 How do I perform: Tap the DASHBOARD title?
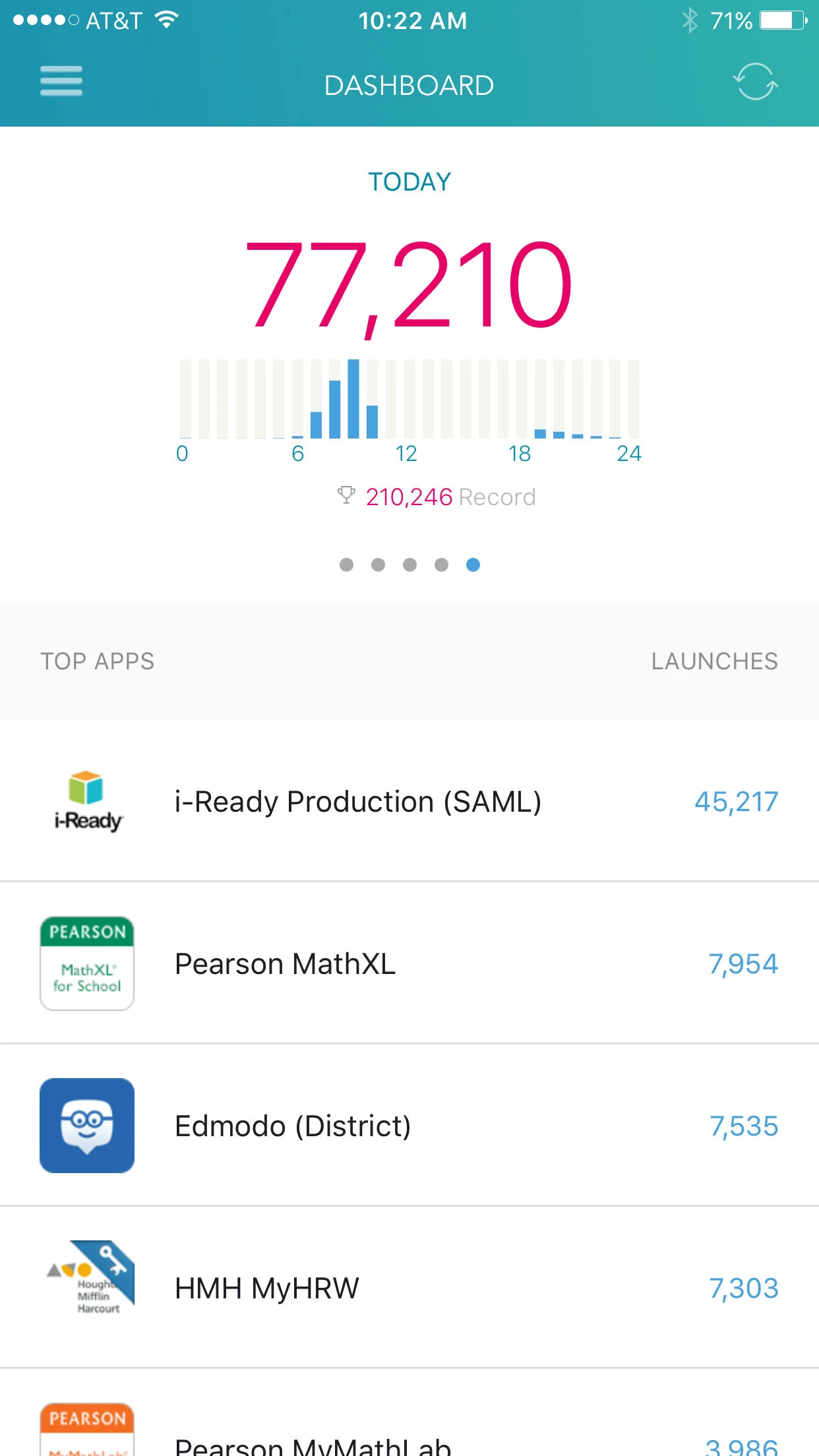tap(409, 86)
